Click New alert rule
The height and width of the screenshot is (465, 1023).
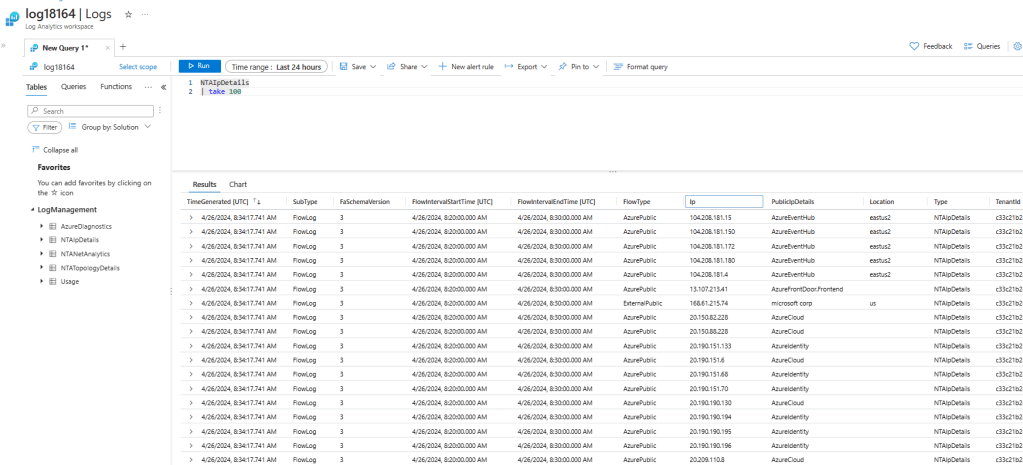(466, 67)
